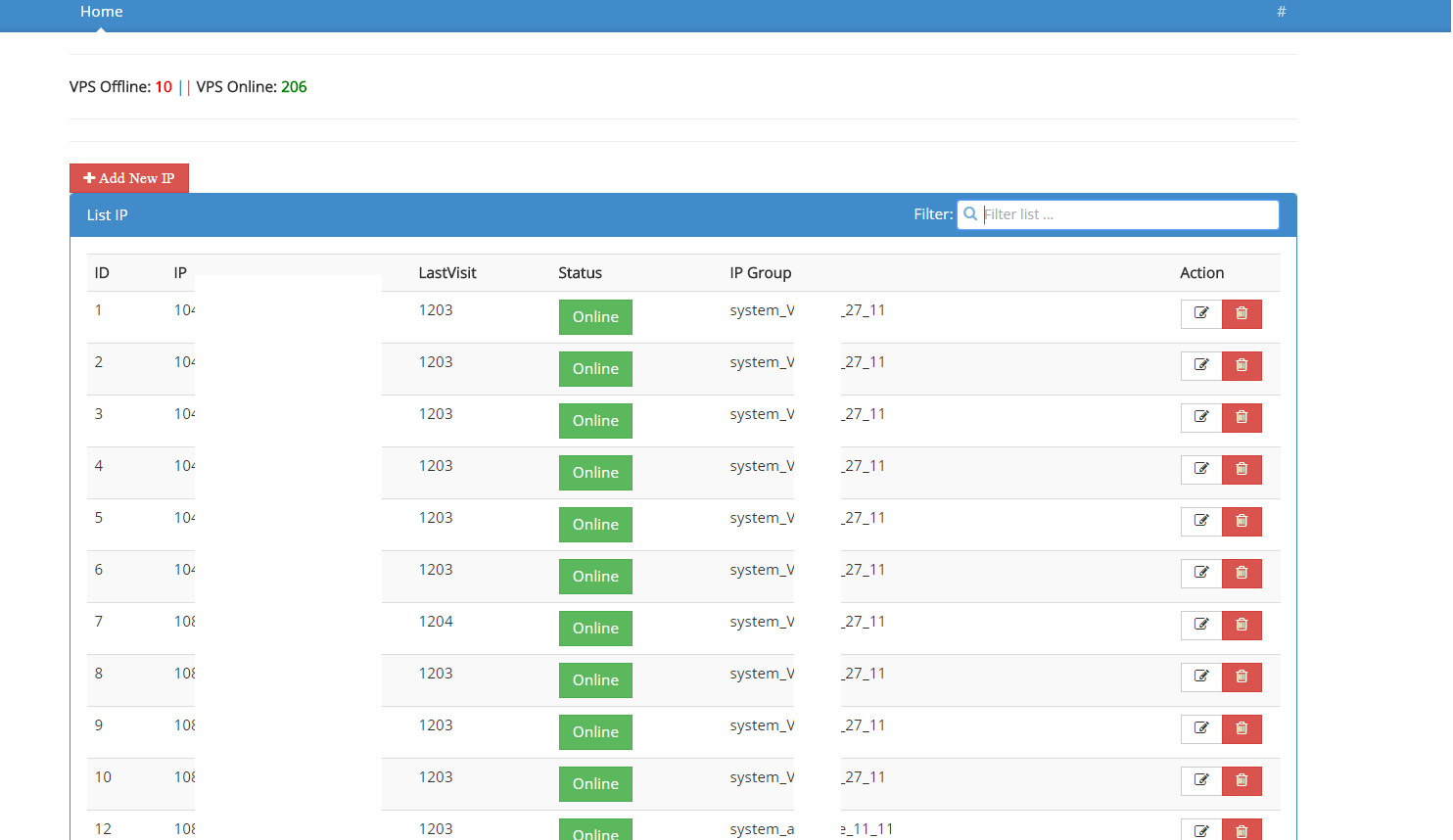1453x840 pixels.
Task: Click the Action column header
Action: click(1201, 273)
